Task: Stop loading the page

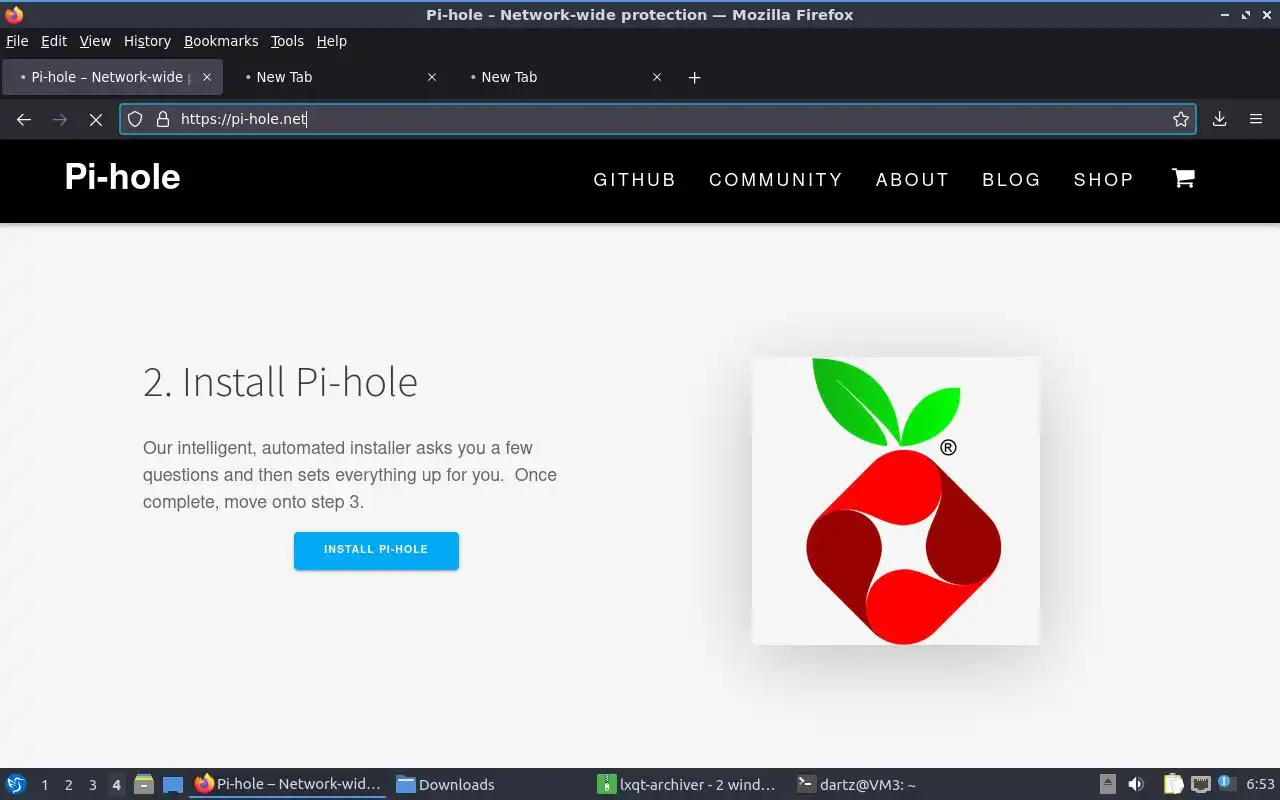Action: pyautogui.click(x=95, y=119)
